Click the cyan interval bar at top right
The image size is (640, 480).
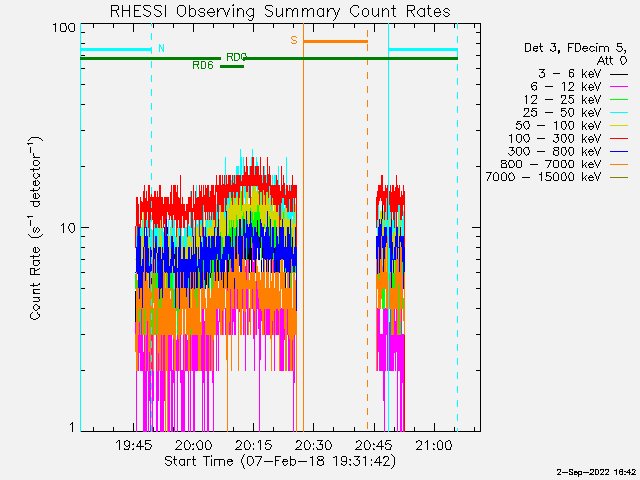423,49
